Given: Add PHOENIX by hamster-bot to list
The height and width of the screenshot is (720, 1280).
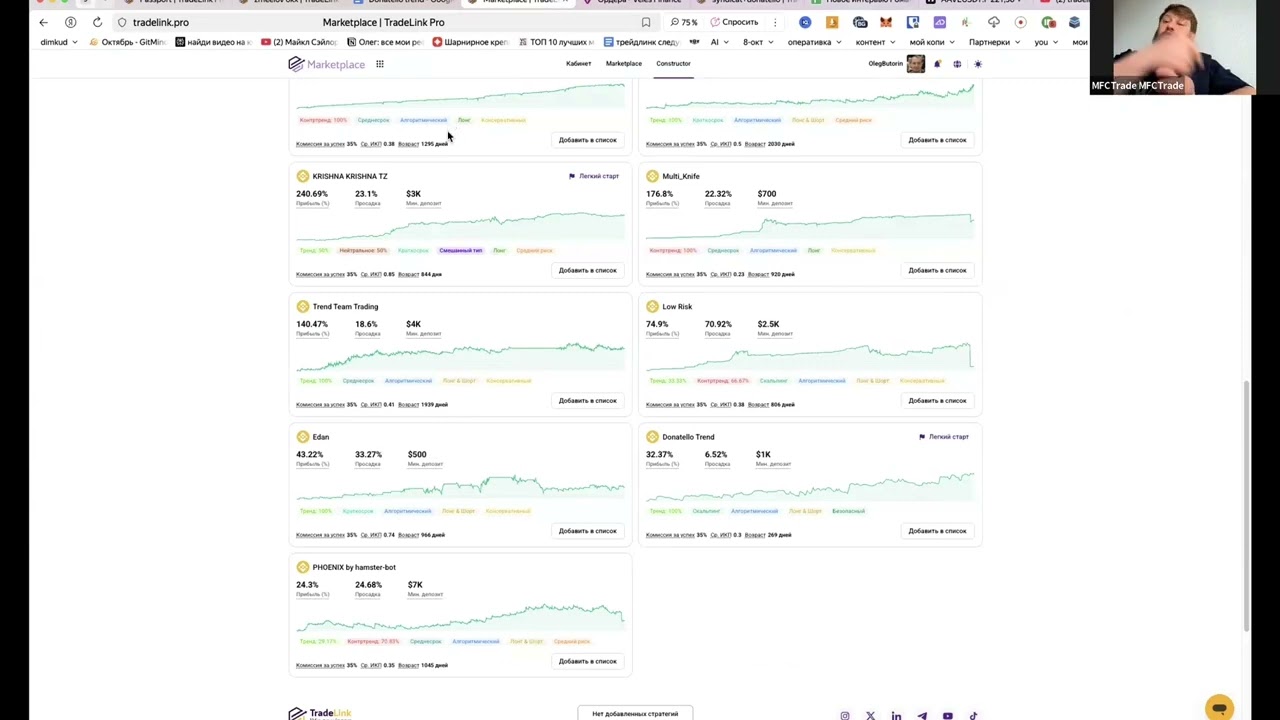Looking at the screenshot, I should (588, 661).
